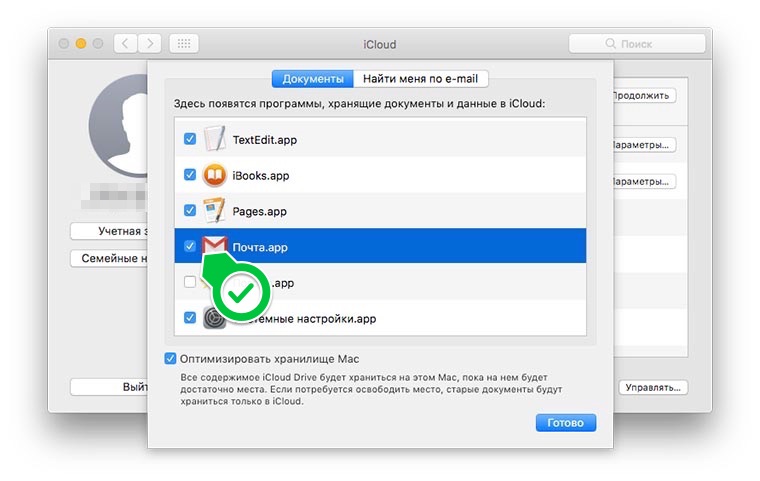Image resolution: width=760 pixels, height=481 pixels.
Task: Click the Продолжить button in iCloud window
Action: (x=643, y=96)
